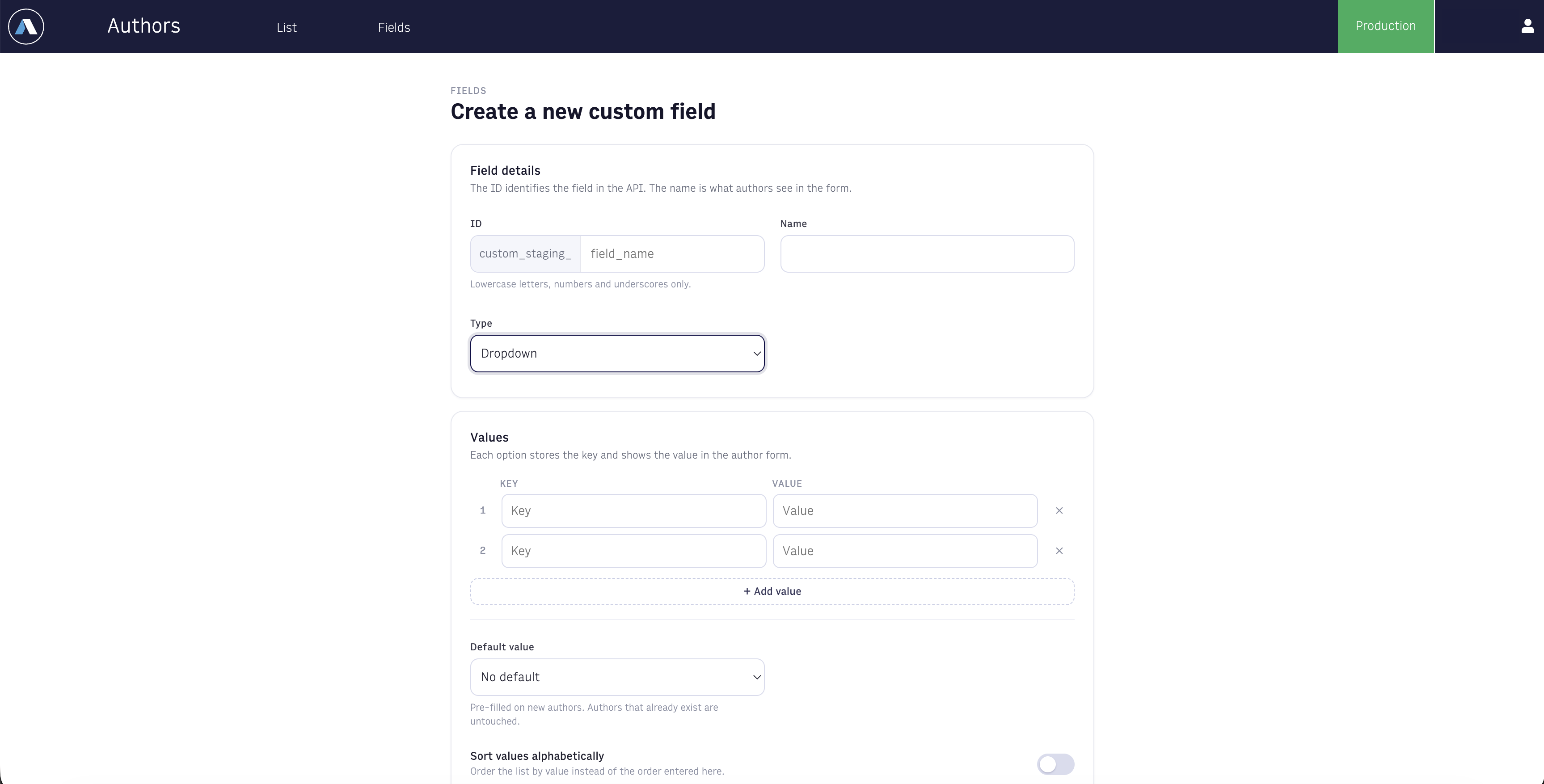Viewport: 1544px width, 784px height.
Task: Click the Production environment button
Action: click(1386, 26)
